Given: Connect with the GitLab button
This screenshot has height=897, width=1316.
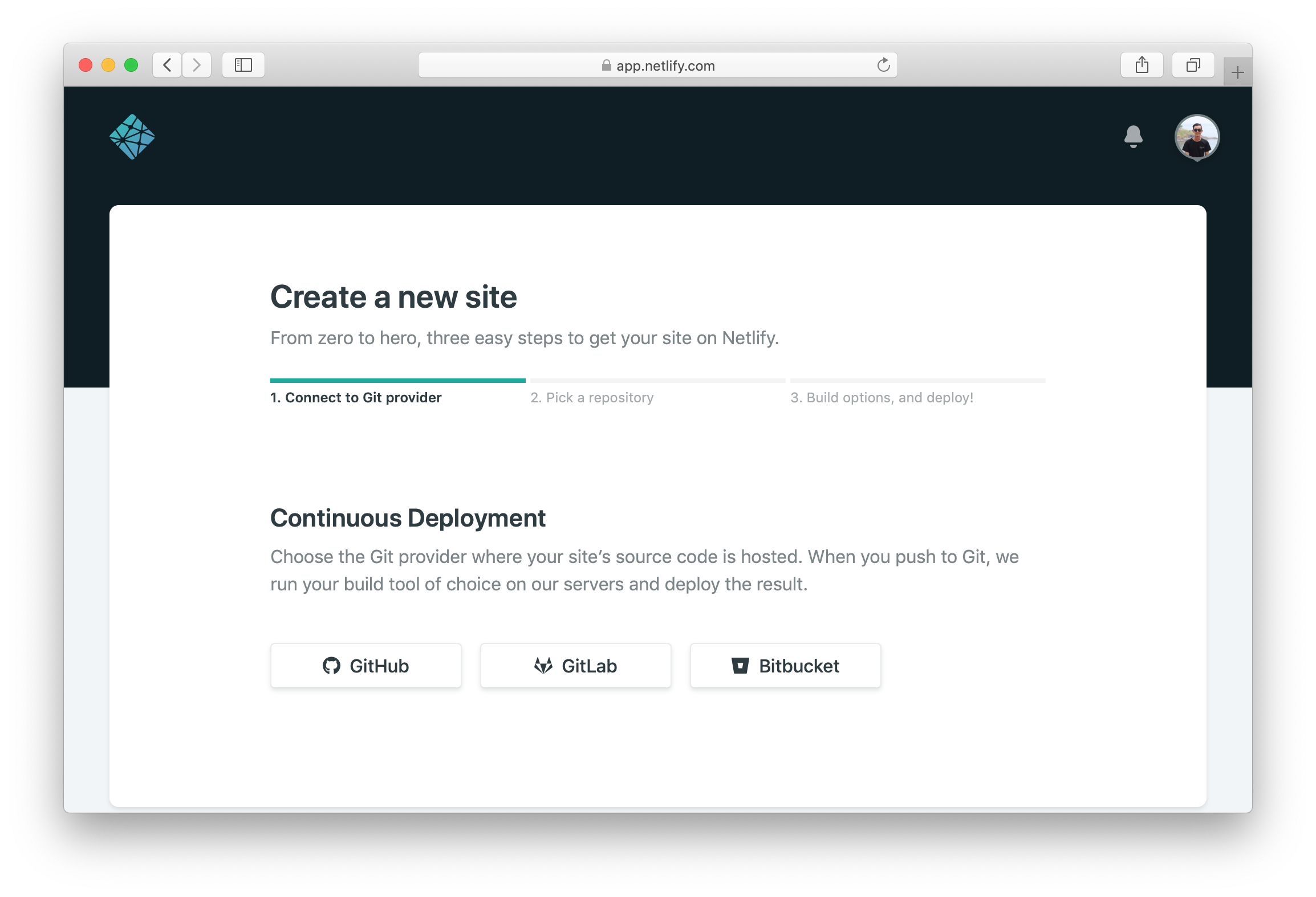Looking at the screenshot, I should pyautogui.click(x=575, y=666).
